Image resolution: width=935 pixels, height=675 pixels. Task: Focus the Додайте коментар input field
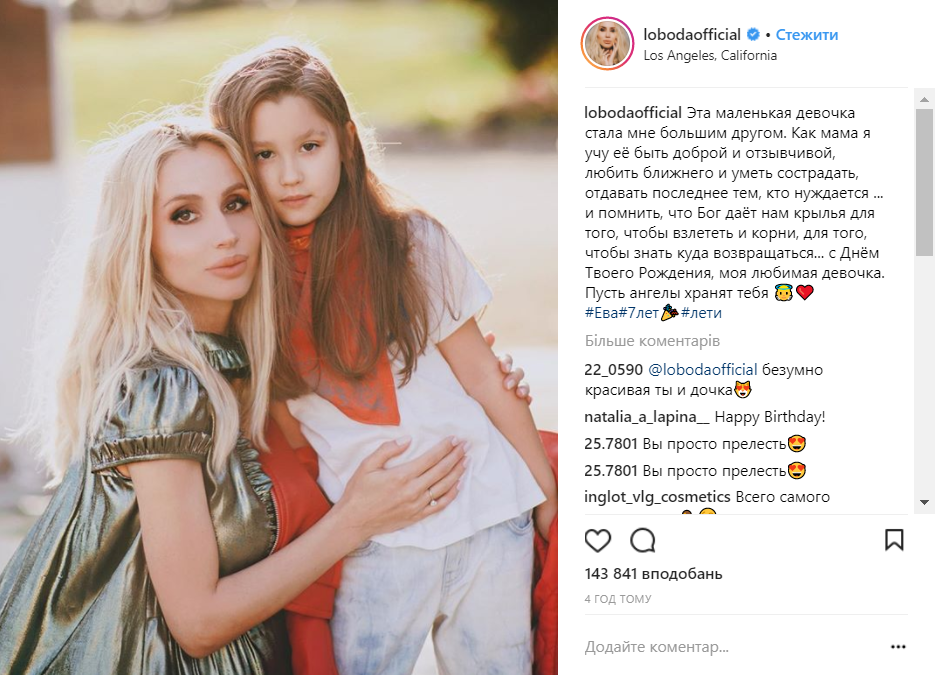(733, 647)
